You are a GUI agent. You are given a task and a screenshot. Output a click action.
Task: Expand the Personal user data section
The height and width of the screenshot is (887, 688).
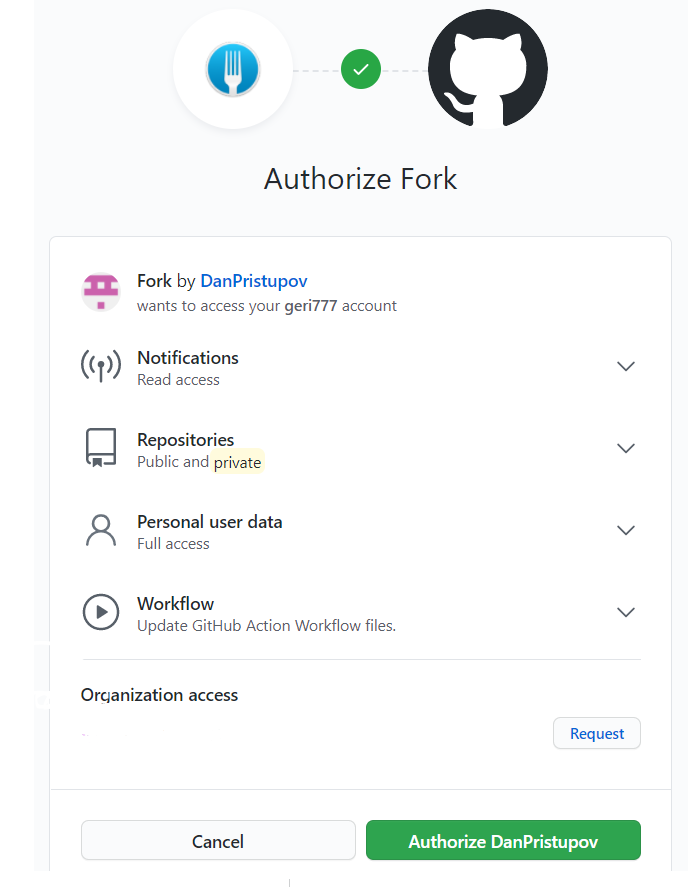pos(626,530)
